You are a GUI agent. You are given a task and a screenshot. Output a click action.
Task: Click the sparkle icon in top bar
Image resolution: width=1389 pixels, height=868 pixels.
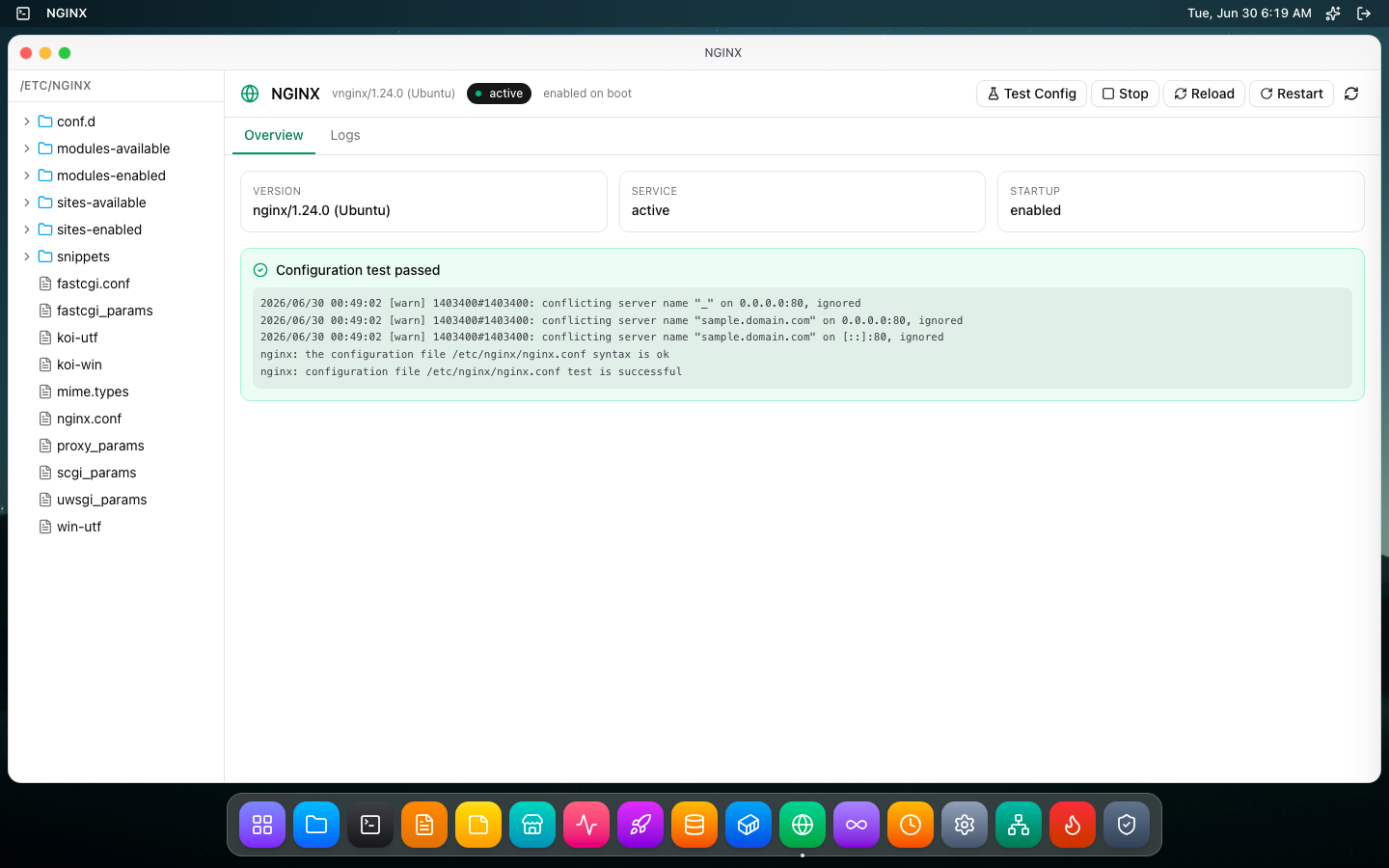(x=1333, y=14)
